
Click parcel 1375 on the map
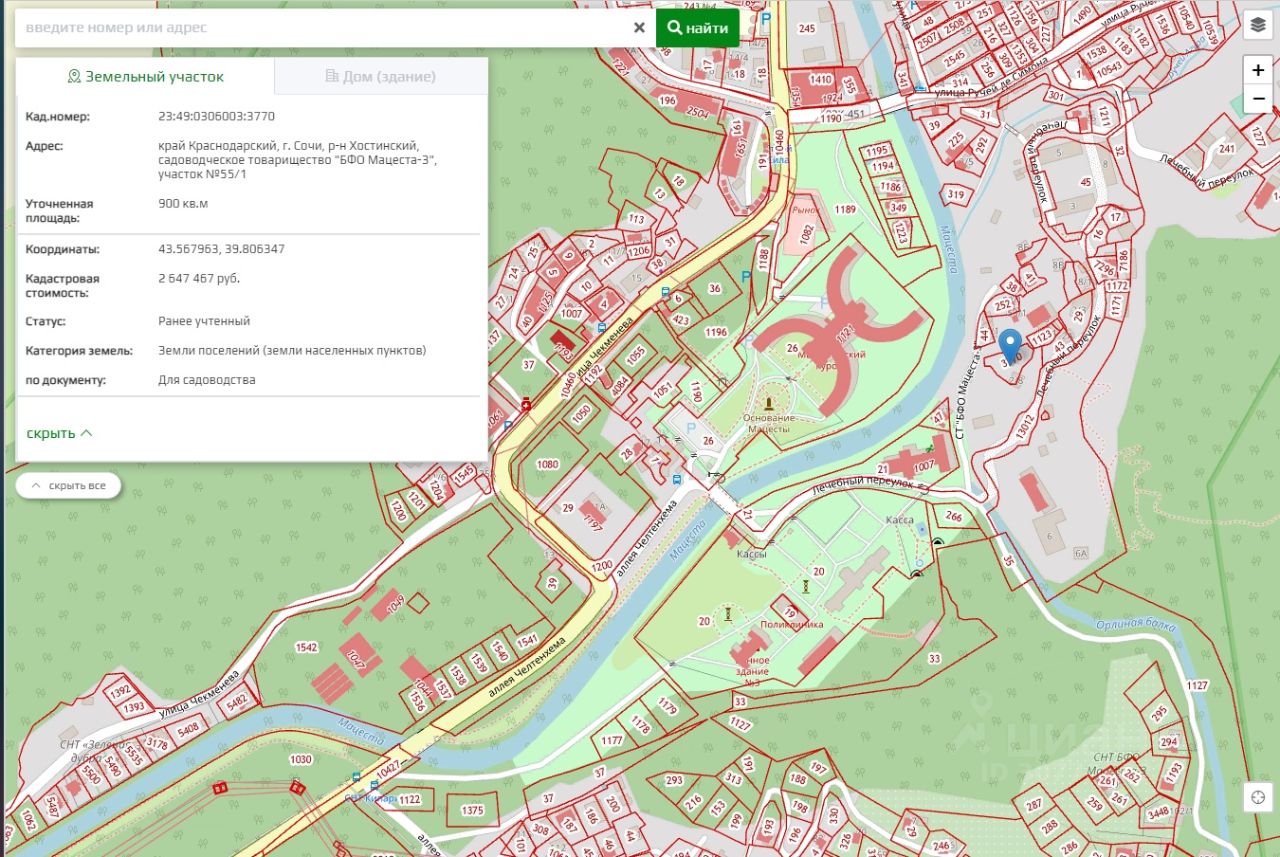click(x=472, y=811)
